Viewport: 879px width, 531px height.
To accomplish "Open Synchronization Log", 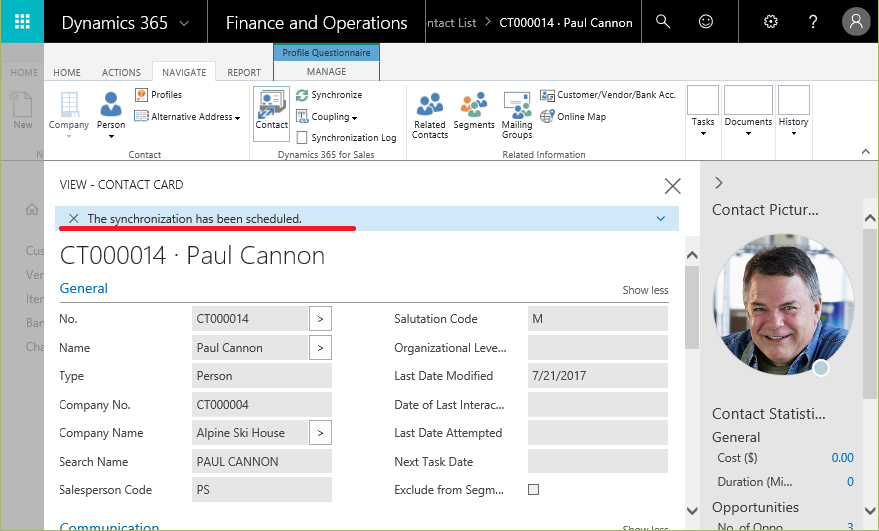I will click(346, 137).
